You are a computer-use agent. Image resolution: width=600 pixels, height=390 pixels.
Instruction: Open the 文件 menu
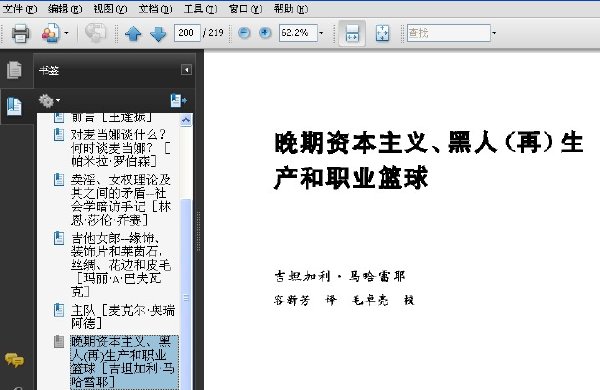pyautogui.click(x=20, y=8)
